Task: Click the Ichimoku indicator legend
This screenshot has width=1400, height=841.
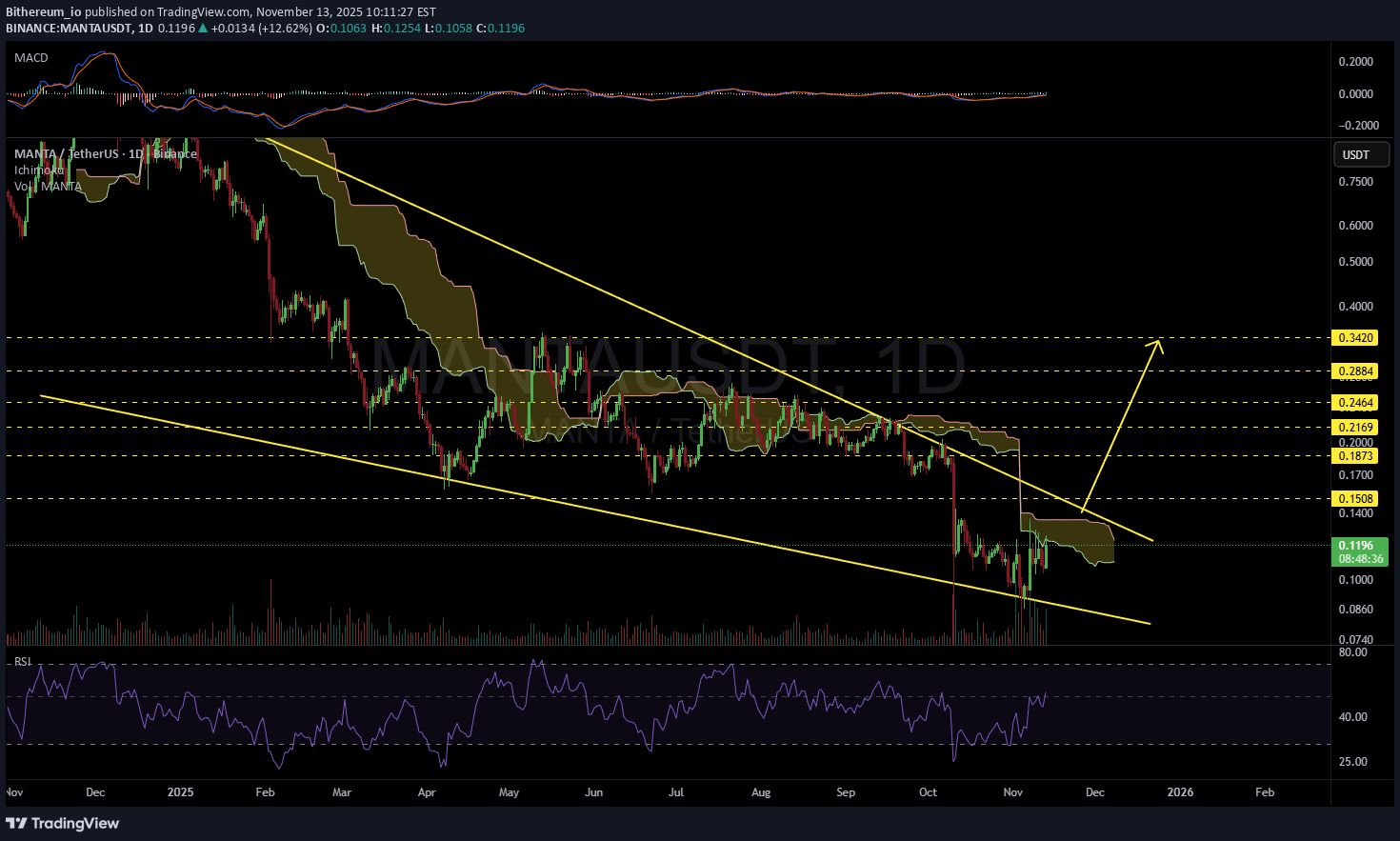Action: click(38, 170)
